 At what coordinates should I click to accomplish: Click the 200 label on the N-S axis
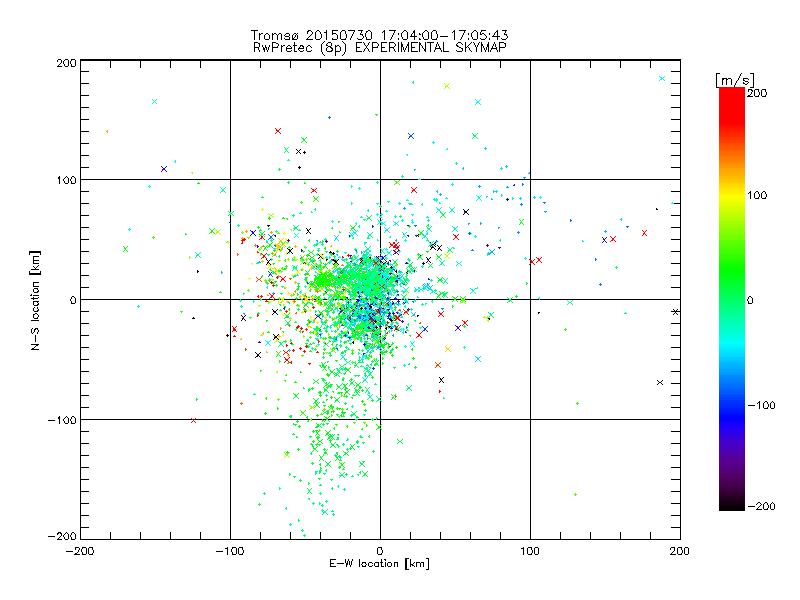[66, 64]
